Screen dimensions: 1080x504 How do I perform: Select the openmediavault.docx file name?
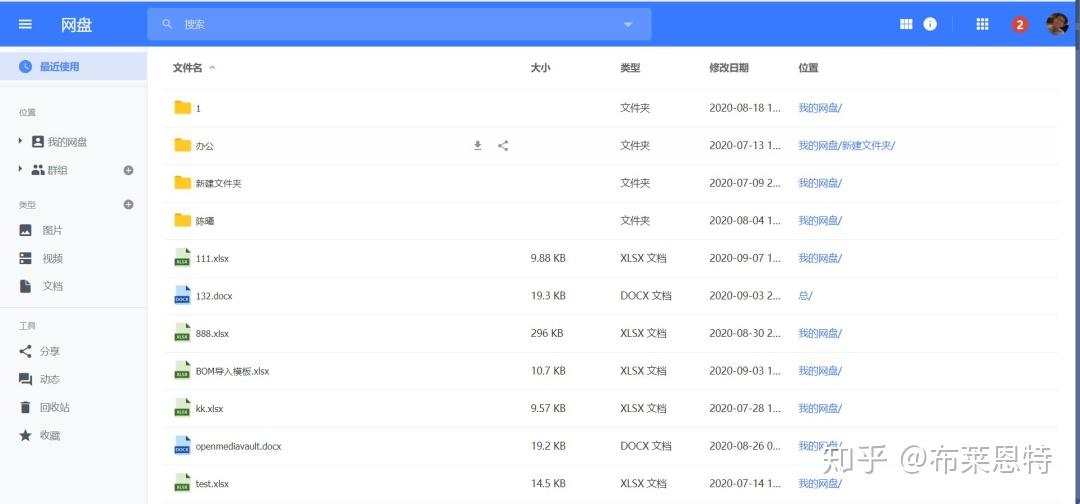[238, 446]
